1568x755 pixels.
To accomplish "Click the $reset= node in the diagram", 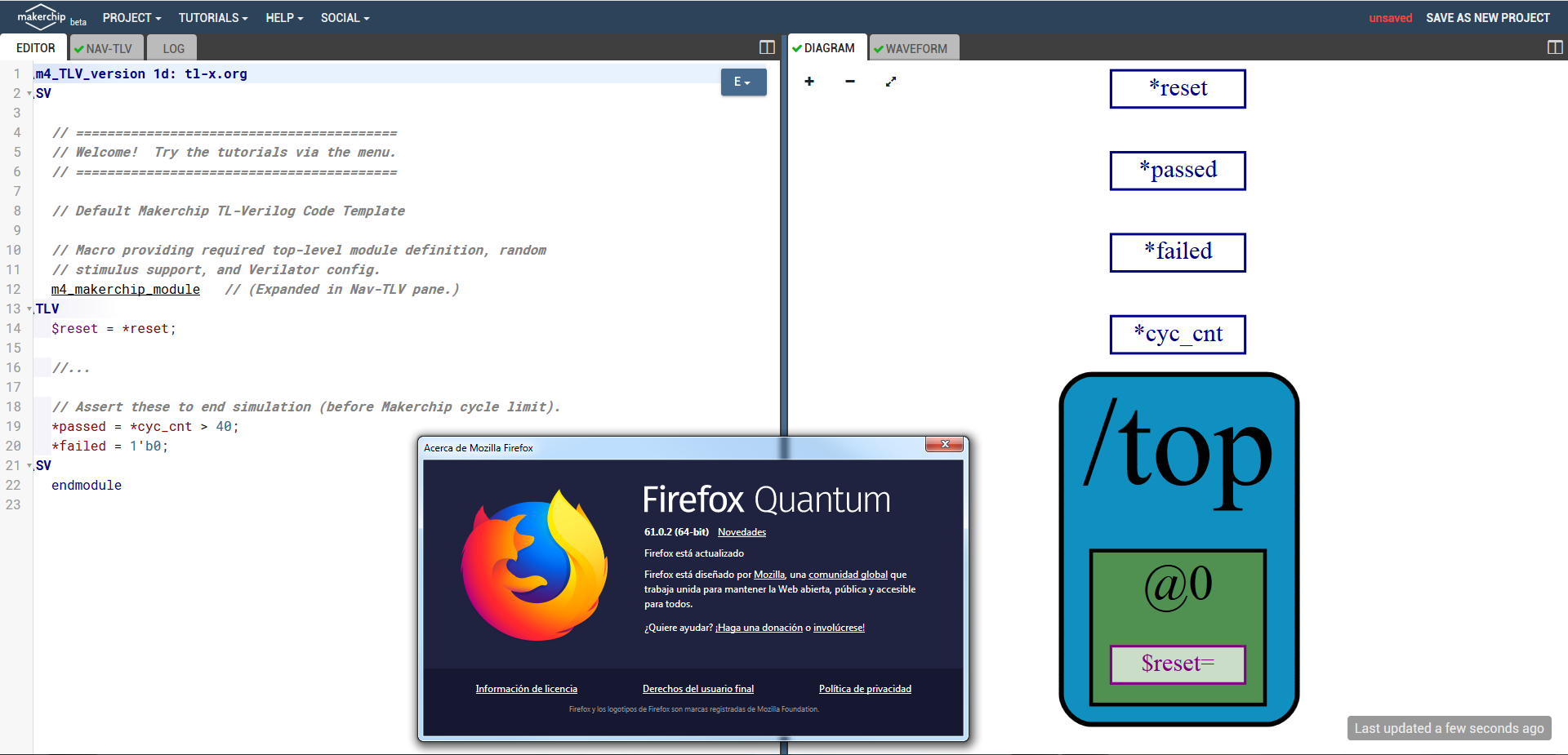I will 1178,664.
